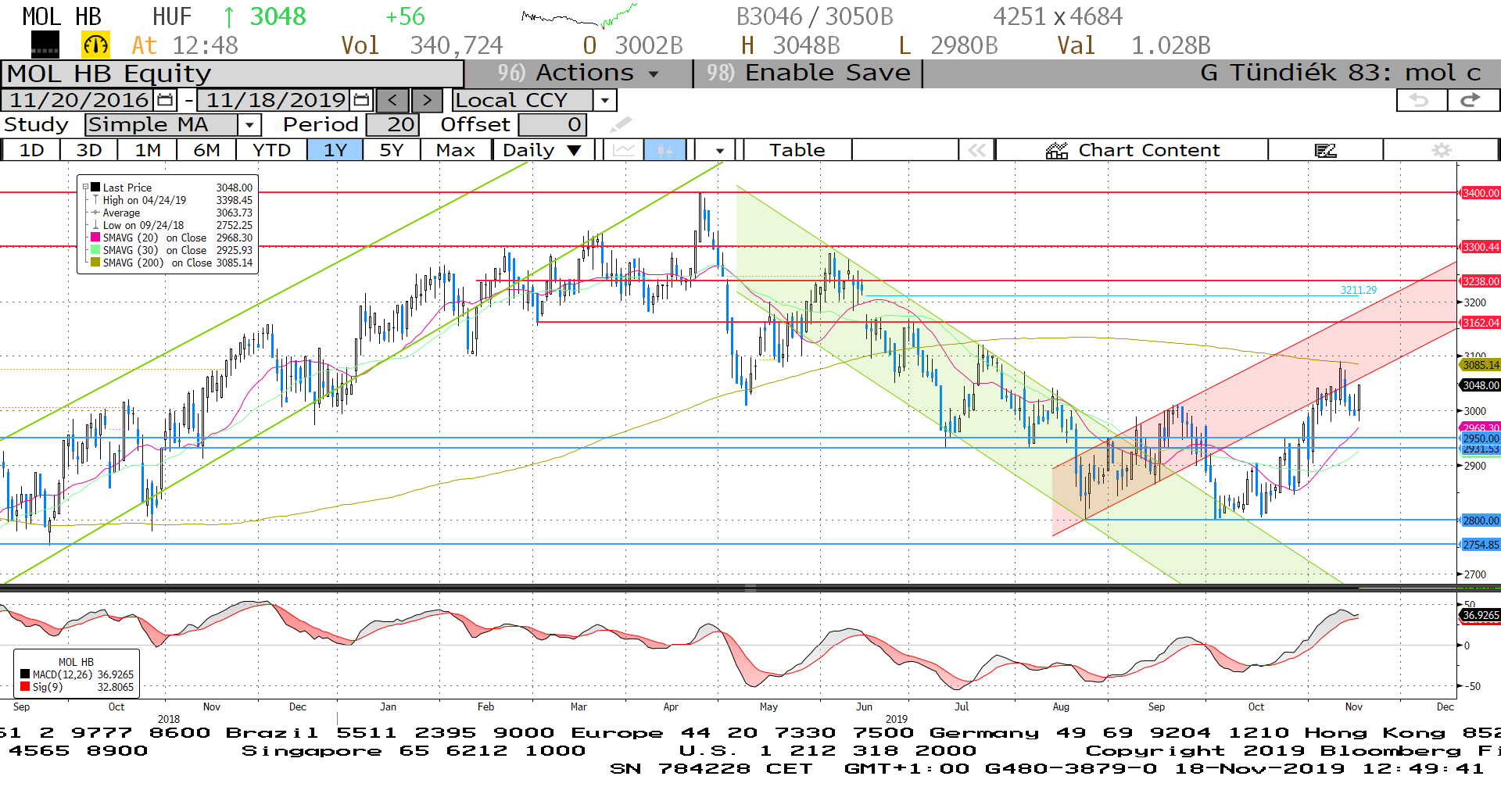Open the annotation edit tool icon
Screen dimensions: 1501x812
1325,150
